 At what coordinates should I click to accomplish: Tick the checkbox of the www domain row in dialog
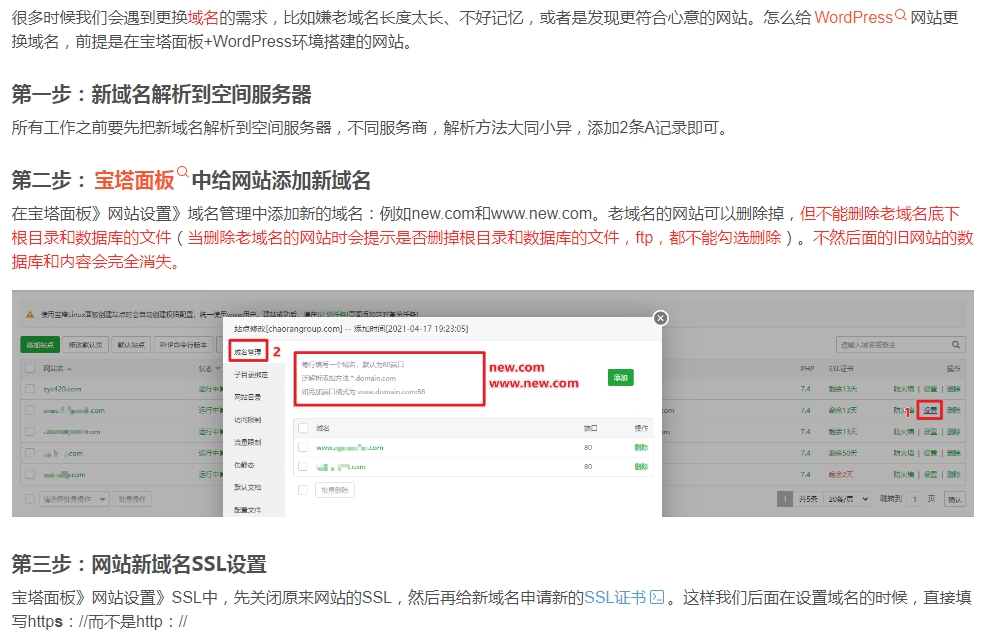pos(303,447)
